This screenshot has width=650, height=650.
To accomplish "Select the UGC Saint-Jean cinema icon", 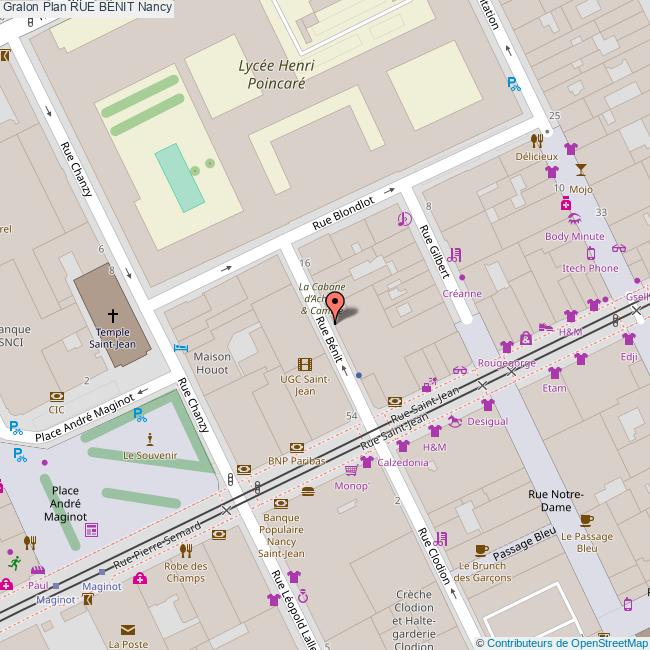I will point(304,365).
